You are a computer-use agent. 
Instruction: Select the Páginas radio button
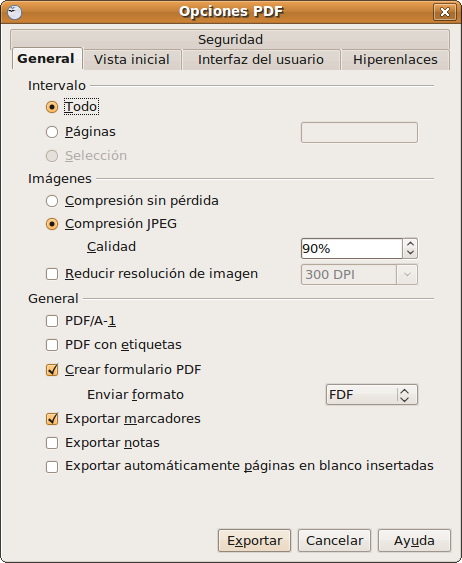click(x=52, y=132)
